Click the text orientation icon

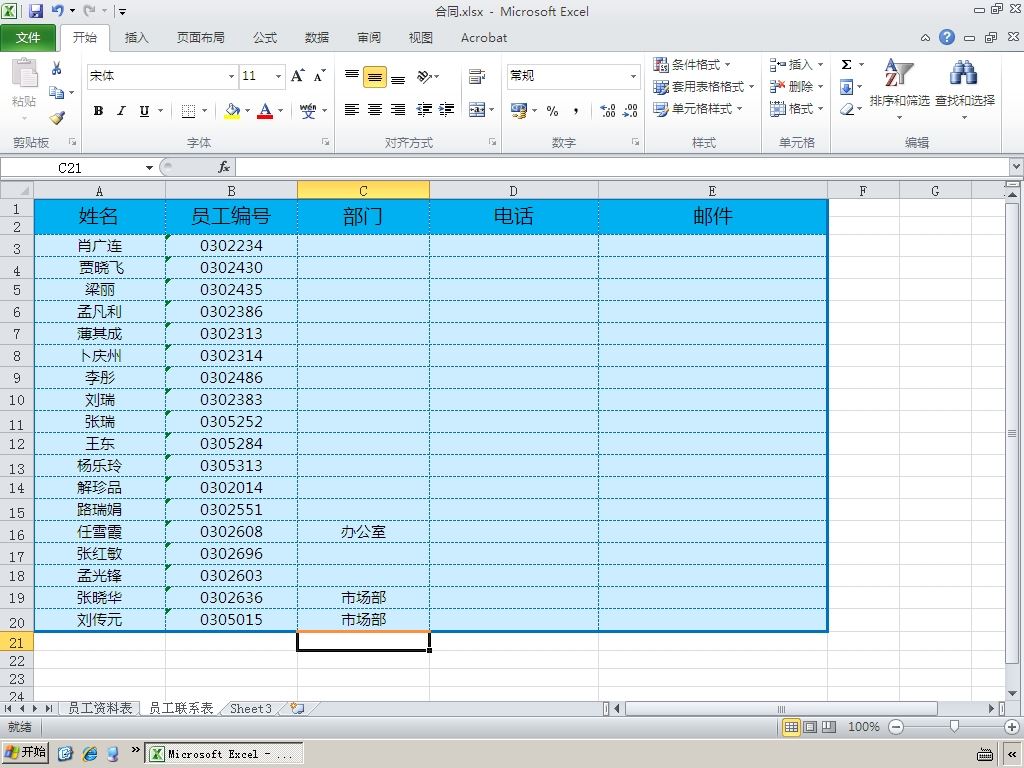click(x=424, y=76)
